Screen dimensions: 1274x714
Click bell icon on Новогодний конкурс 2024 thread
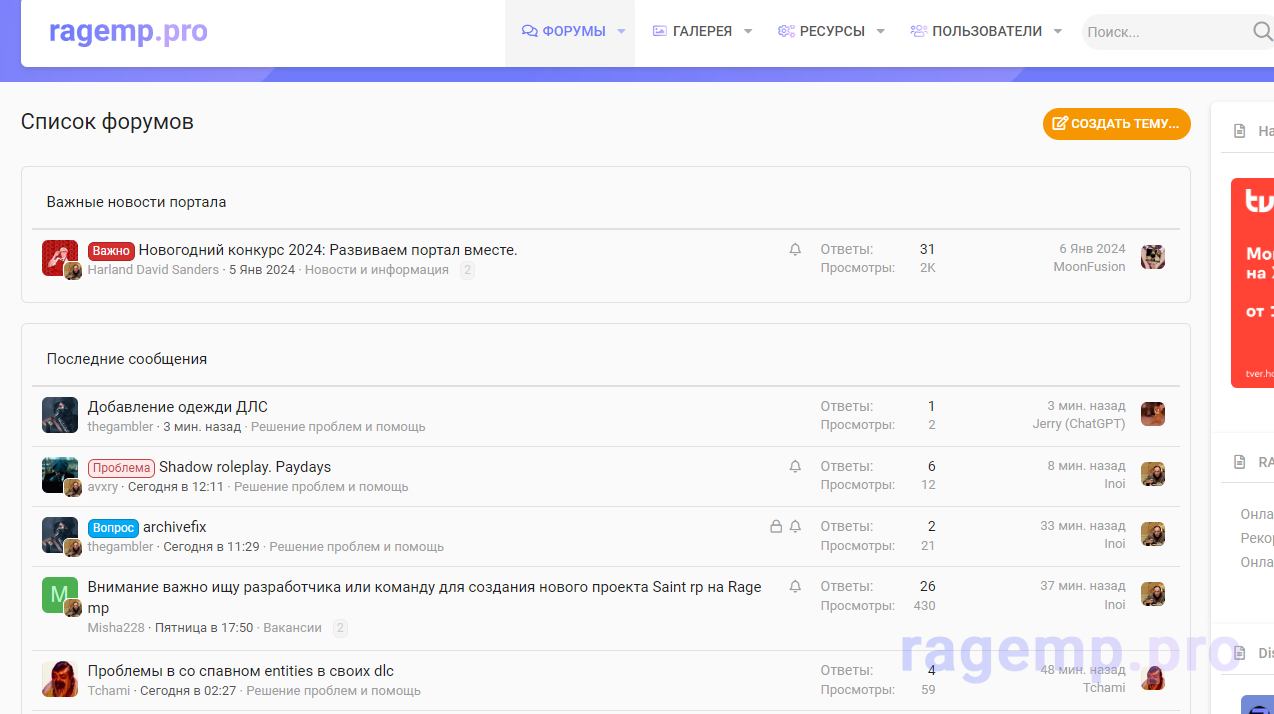pos(795,250)
